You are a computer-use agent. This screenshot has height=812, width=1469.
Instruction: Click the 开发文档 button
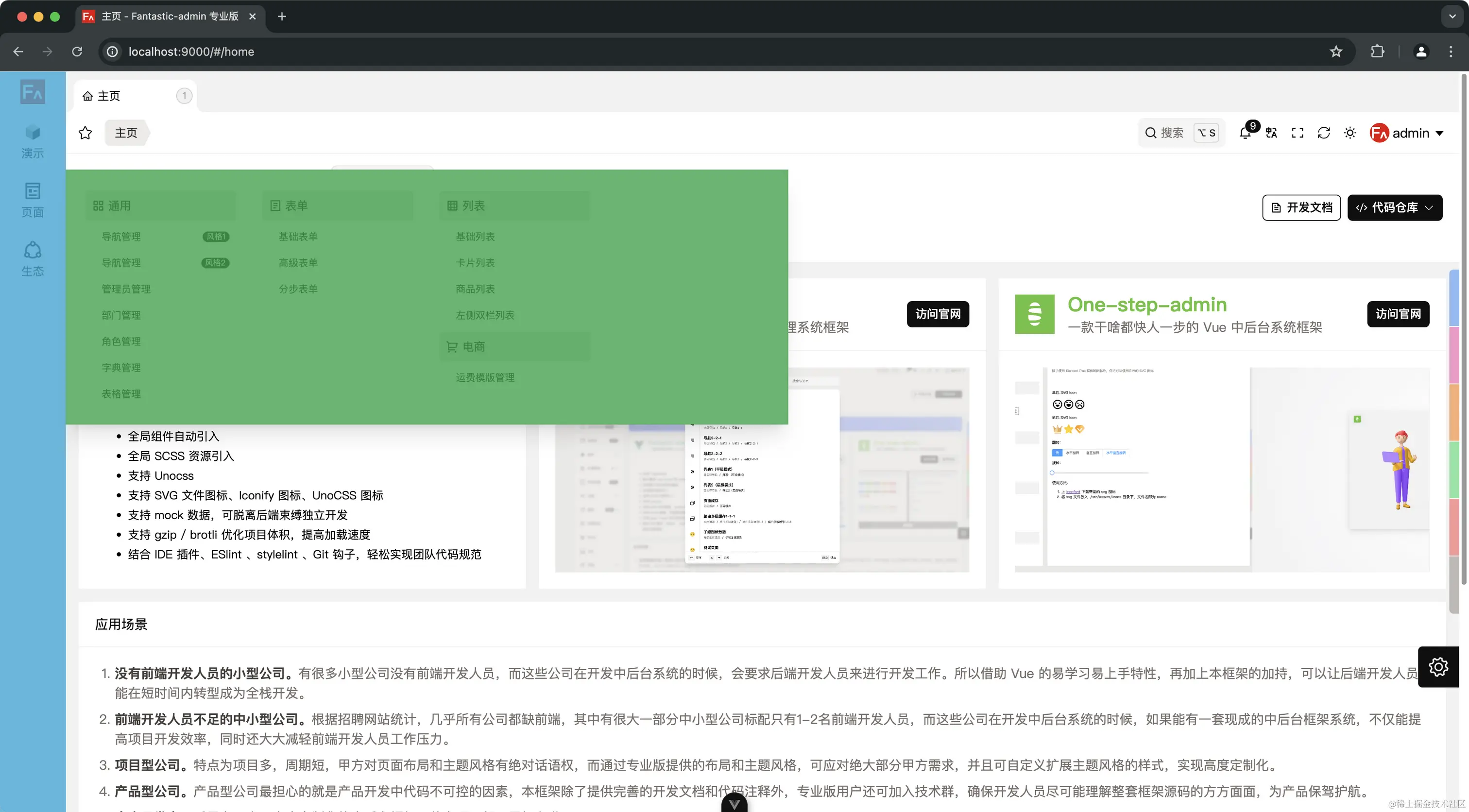pos(1301,207)
